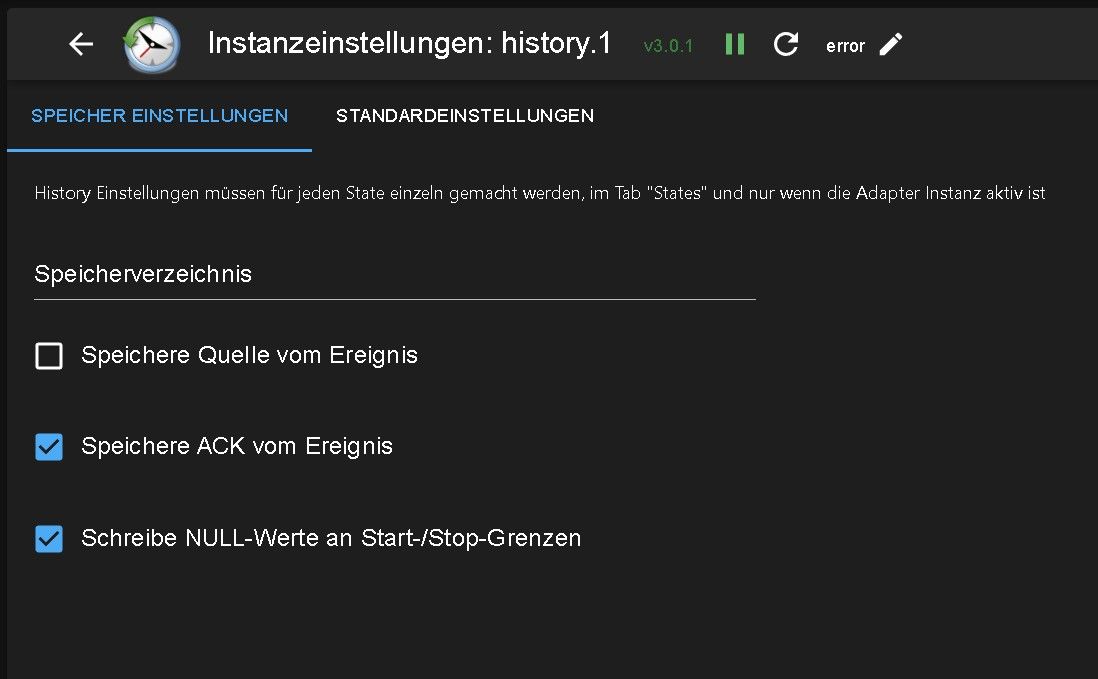1098x679 pixels.
Task: Open the Standardeinstellungen tab
Action: pos(465,116)
